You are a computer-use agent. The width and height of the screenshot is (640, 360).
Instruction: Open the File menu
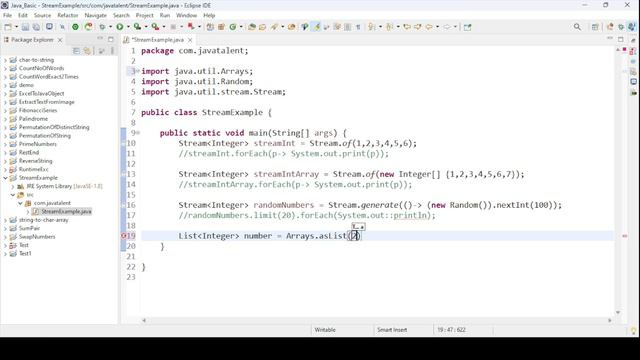point(7,15)
